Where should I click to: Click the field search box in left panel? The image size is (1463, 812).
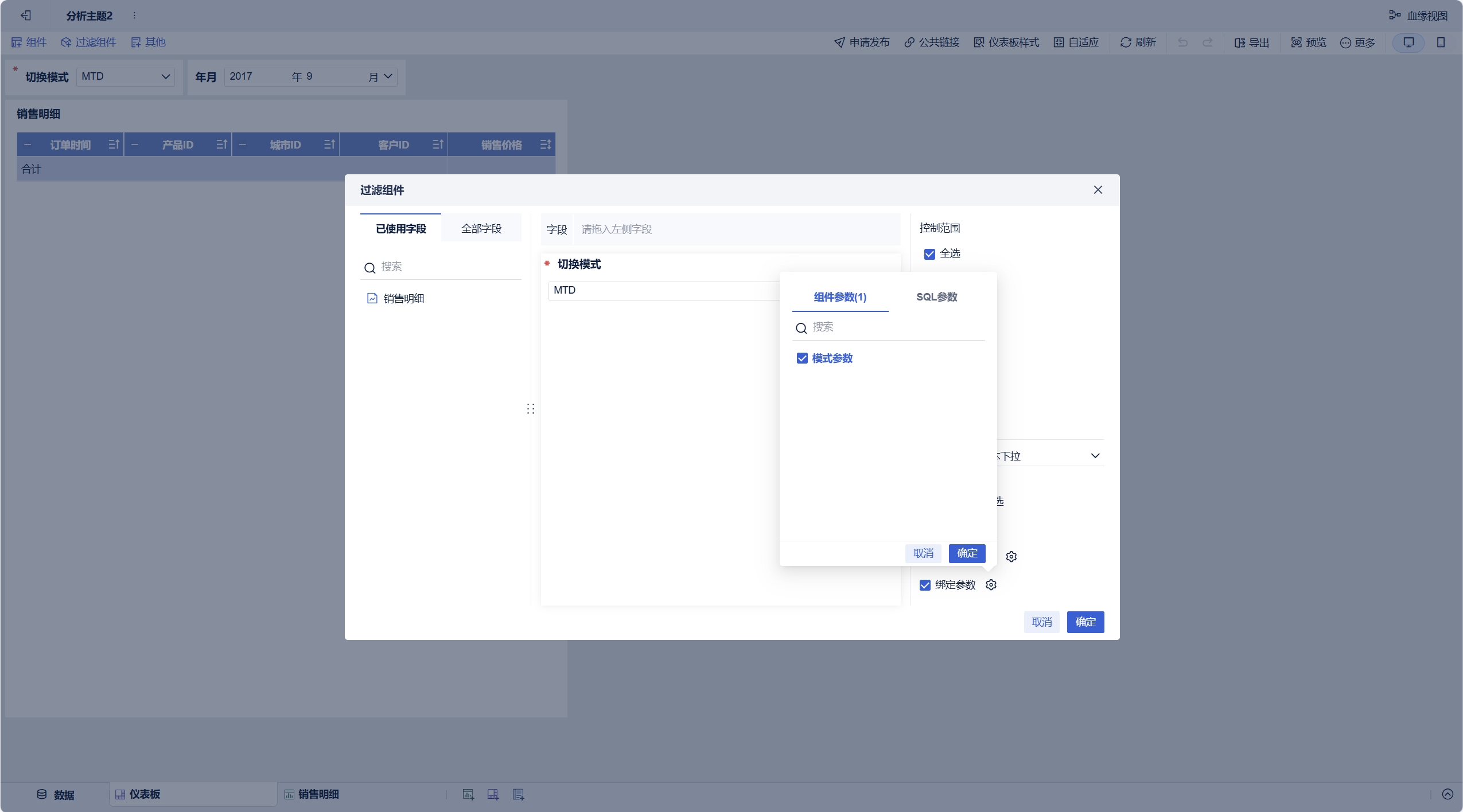pos(441,267)
